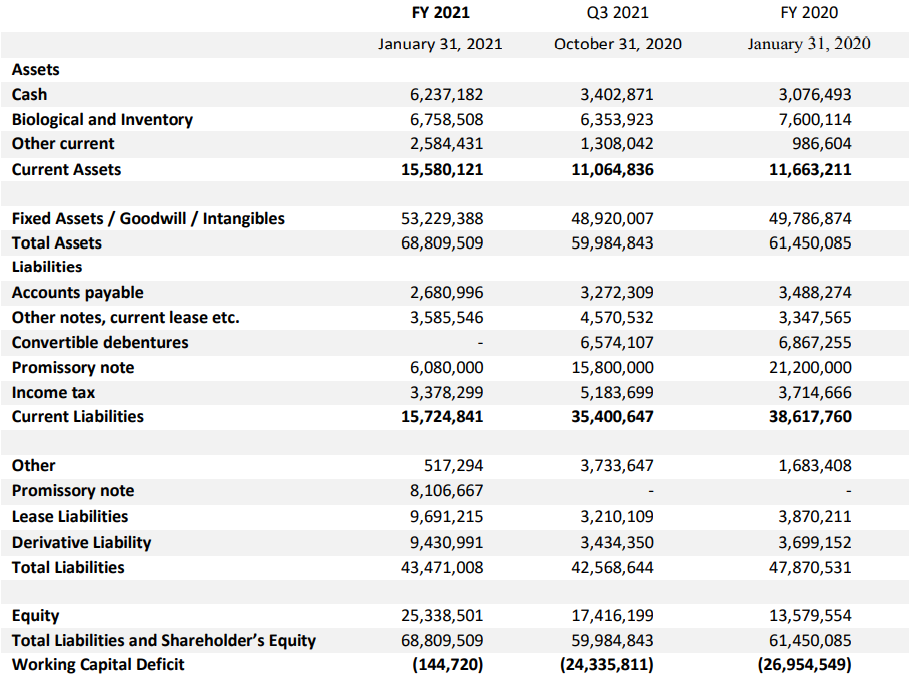Select Fixed Assets / Goodwill / Intangibles label
The height and width of the screenshot is (687, 911).
click(x=148, y=219)
